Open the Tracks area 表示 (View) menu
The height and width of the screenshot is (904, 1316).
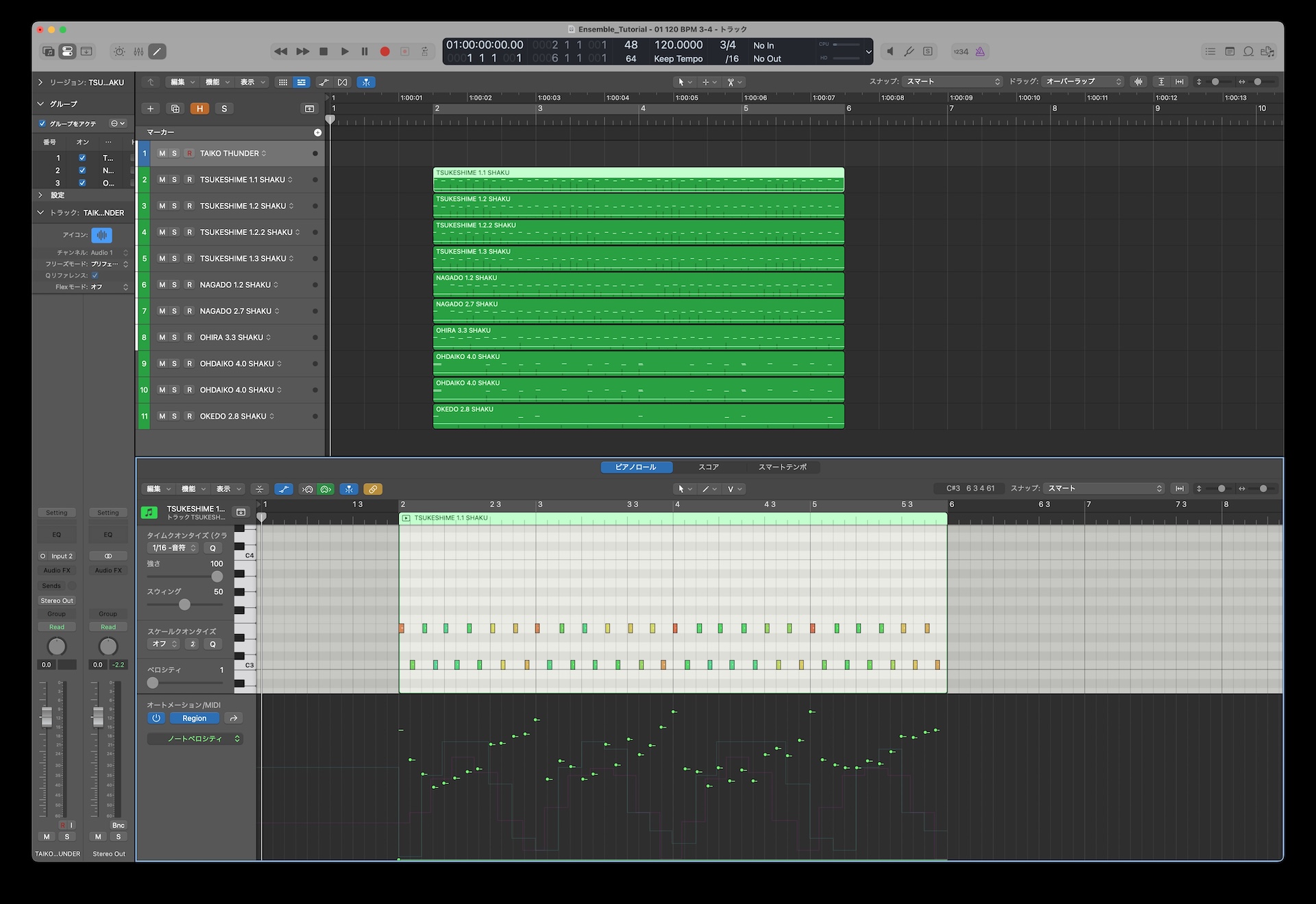pos(252,82)
